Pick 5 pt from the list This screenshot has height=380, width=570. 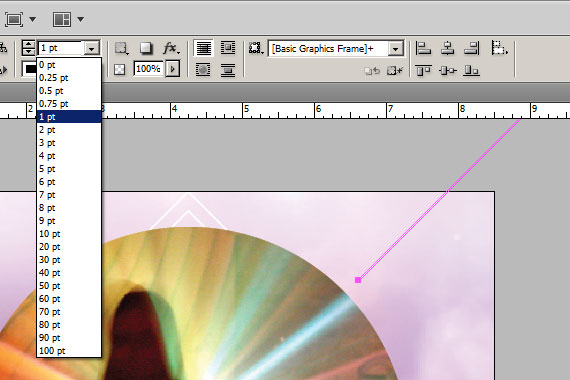tap(69, 169)
